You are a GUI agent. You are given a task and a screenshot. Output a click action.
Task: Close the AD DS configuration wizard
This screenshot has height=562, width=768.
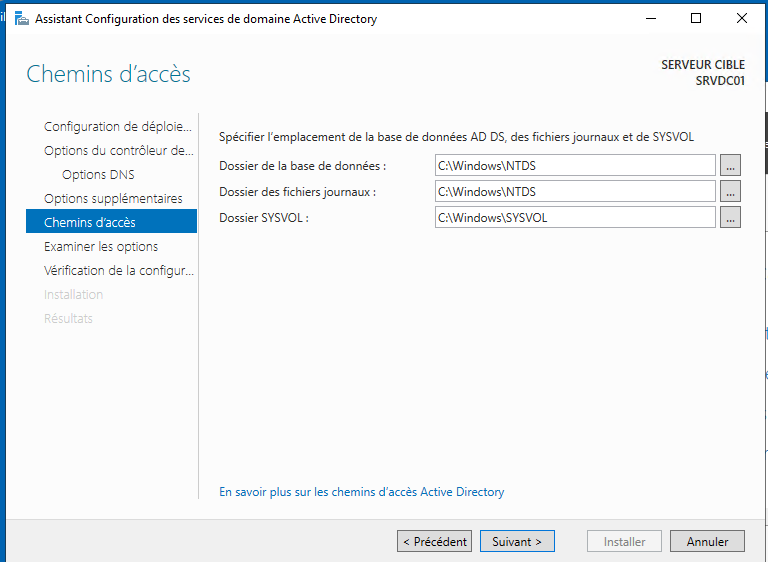point(742,19)
